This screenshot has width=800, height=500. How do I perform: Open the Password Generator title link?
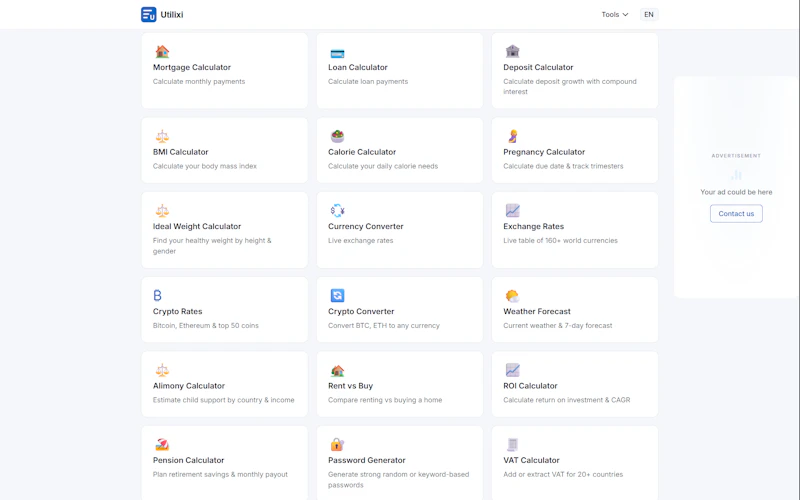[x=366, y=460]
